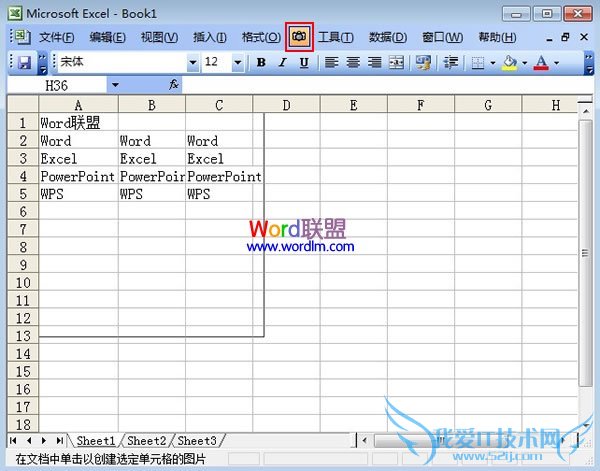Open the 格式(O) menu
Screen dimensions: 600x471
pyautogui.click(x=261, y=37)
